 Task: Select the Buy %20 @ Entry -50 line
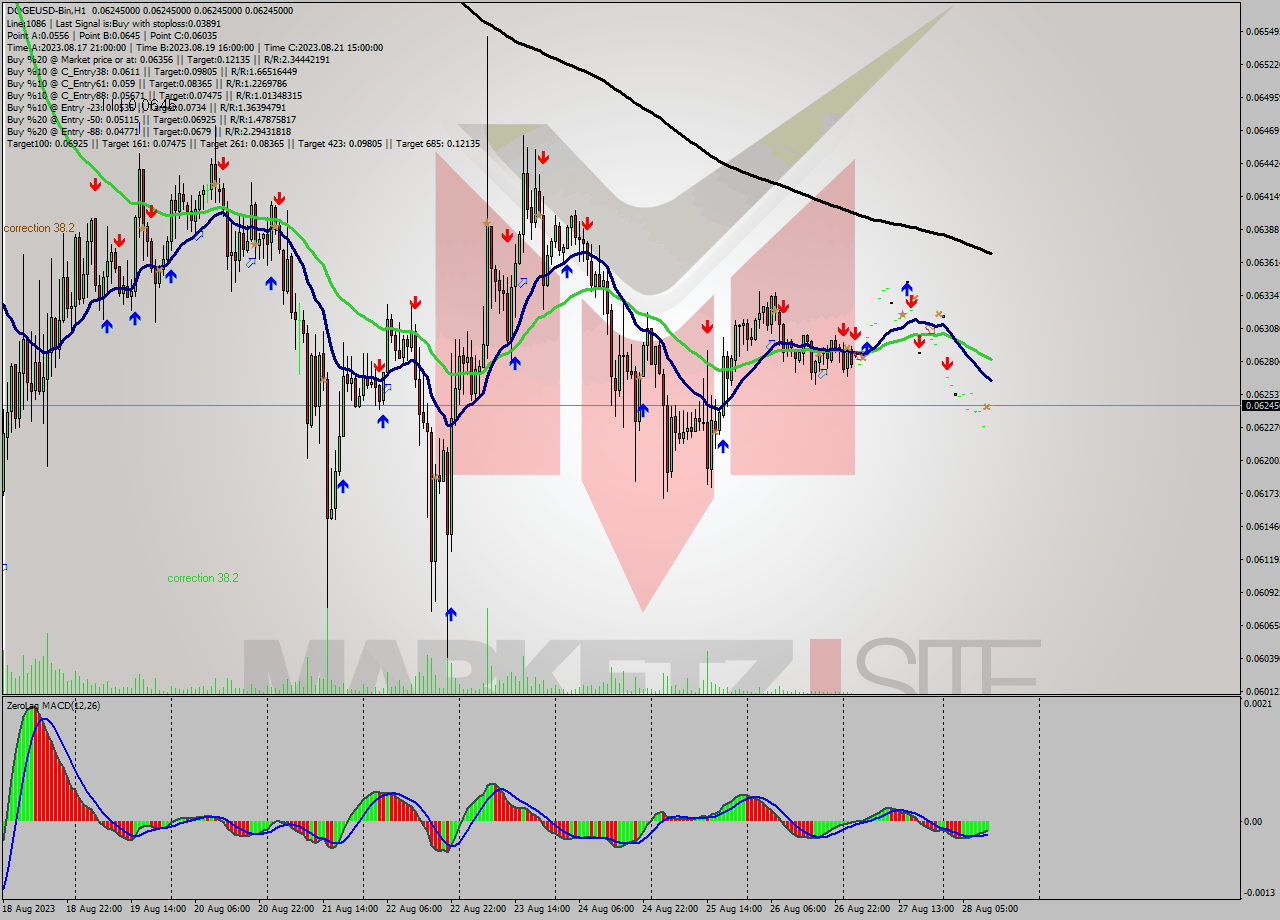[x=151, y=119]
